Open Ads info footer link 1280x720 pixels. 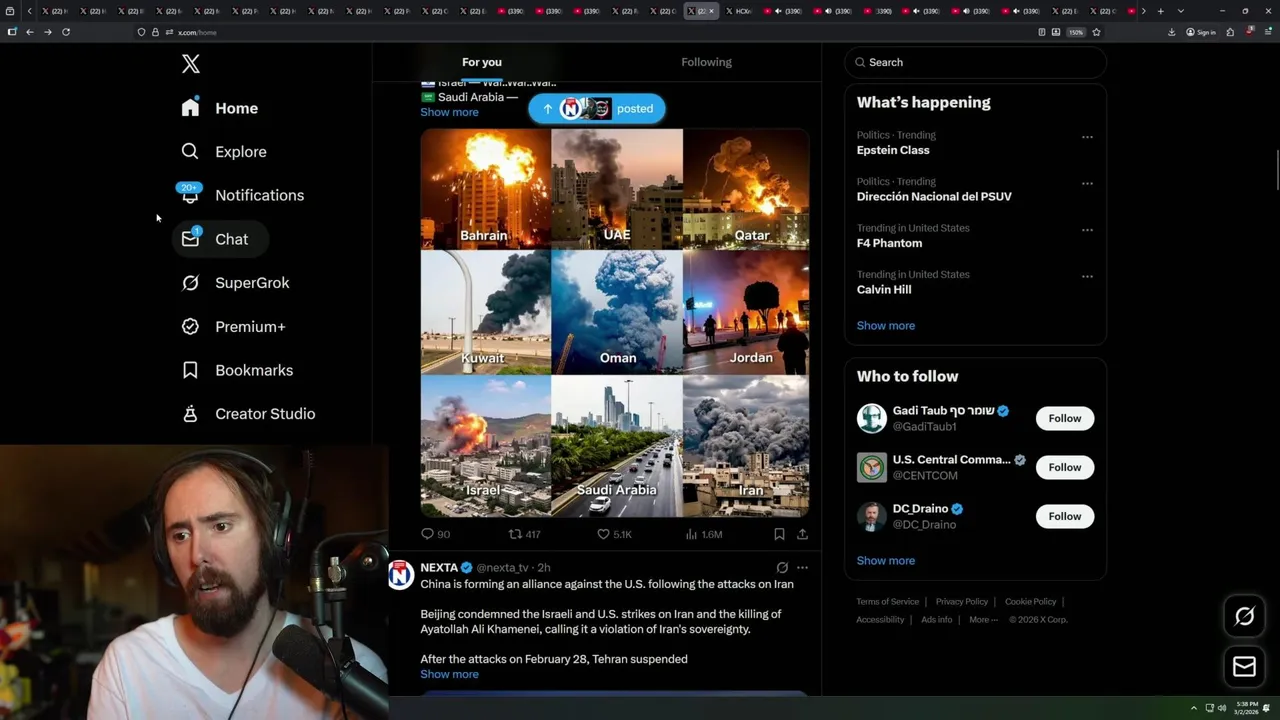[x=937, y=620]
